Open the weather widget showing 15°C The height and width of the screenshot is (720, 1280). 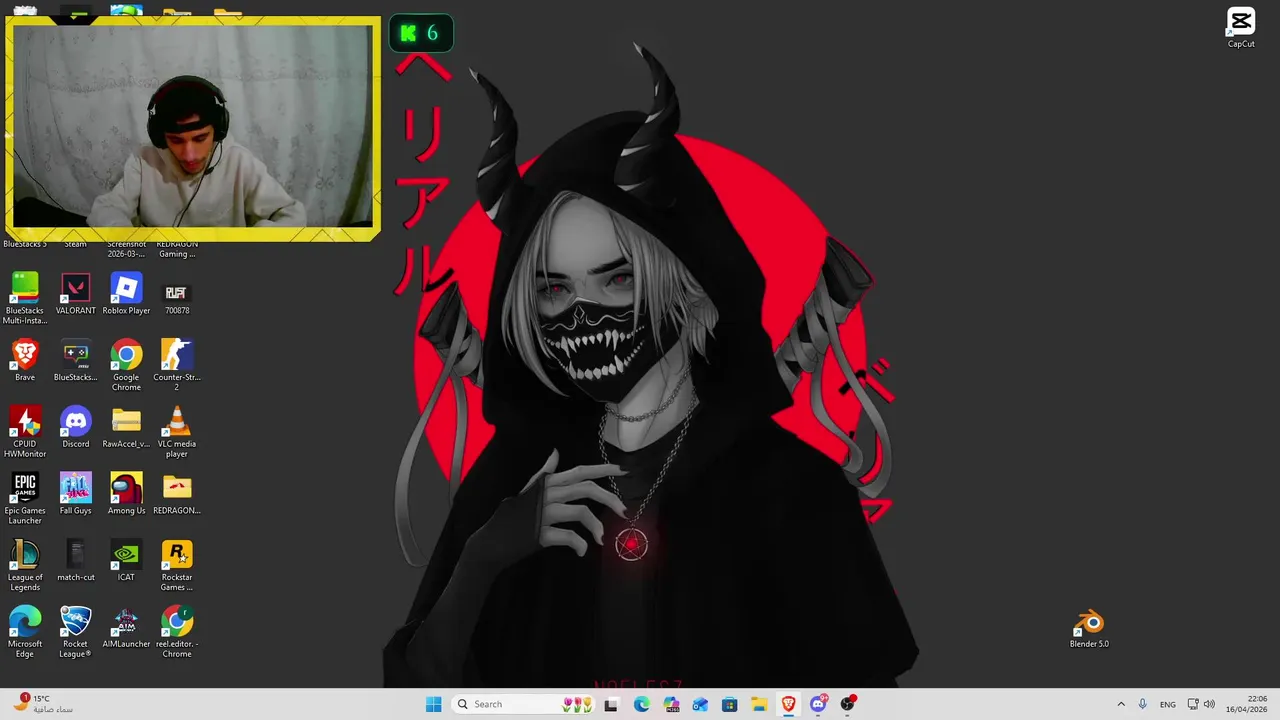tap(43, 704)
